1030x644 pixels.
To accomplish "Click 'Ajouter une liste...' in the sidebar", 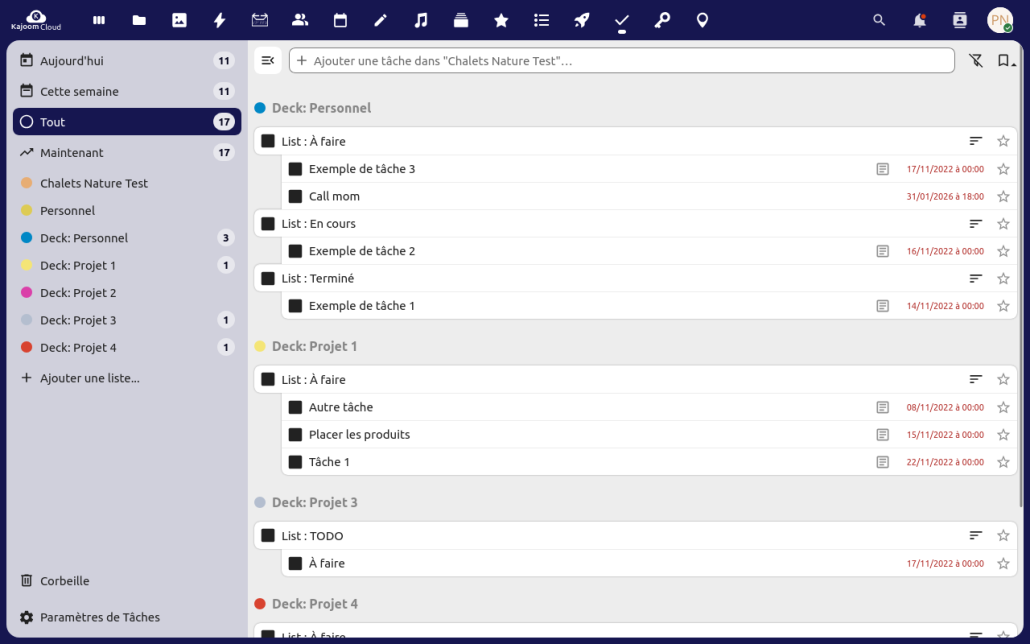I will tap(87, 378).
